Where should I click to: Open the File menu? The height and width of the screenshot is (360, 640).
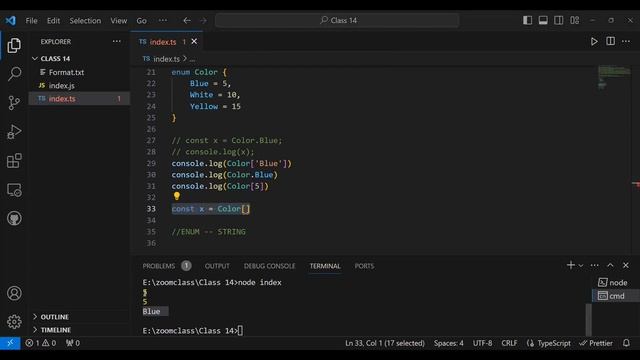tap(31, 20)
